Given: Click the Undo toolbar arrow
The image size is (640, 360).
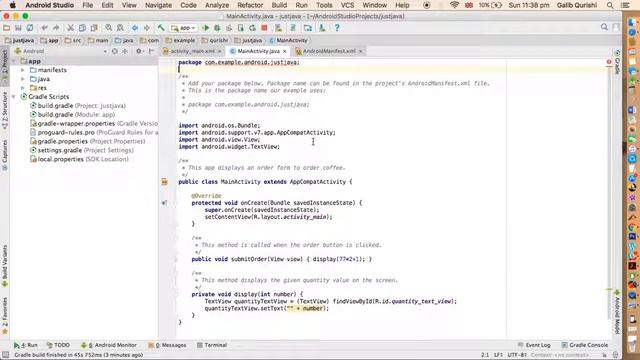Looking at the screenshot, I should tap(44, 28).
